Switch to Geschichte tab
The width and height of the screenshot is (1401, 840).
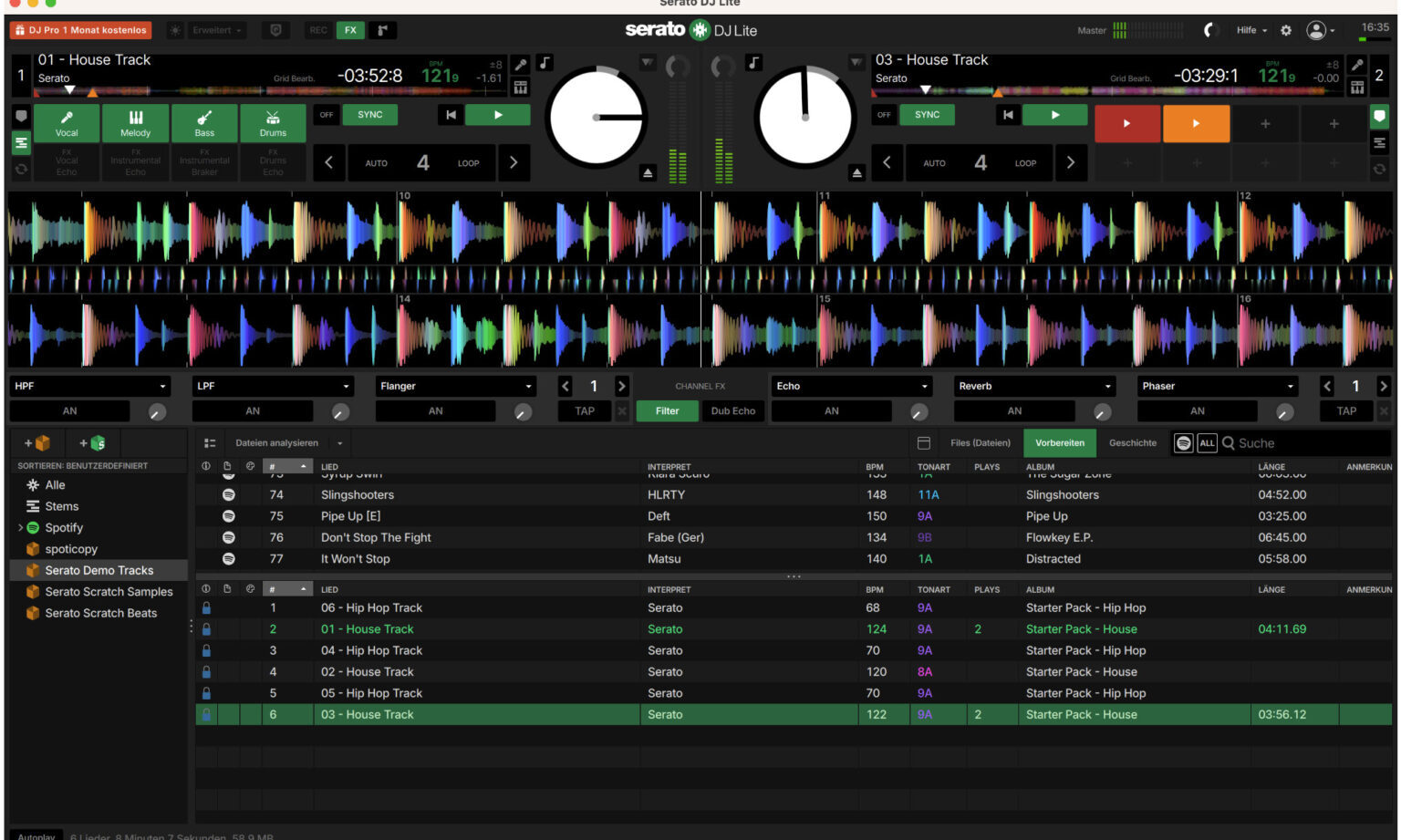[1133, 443]
